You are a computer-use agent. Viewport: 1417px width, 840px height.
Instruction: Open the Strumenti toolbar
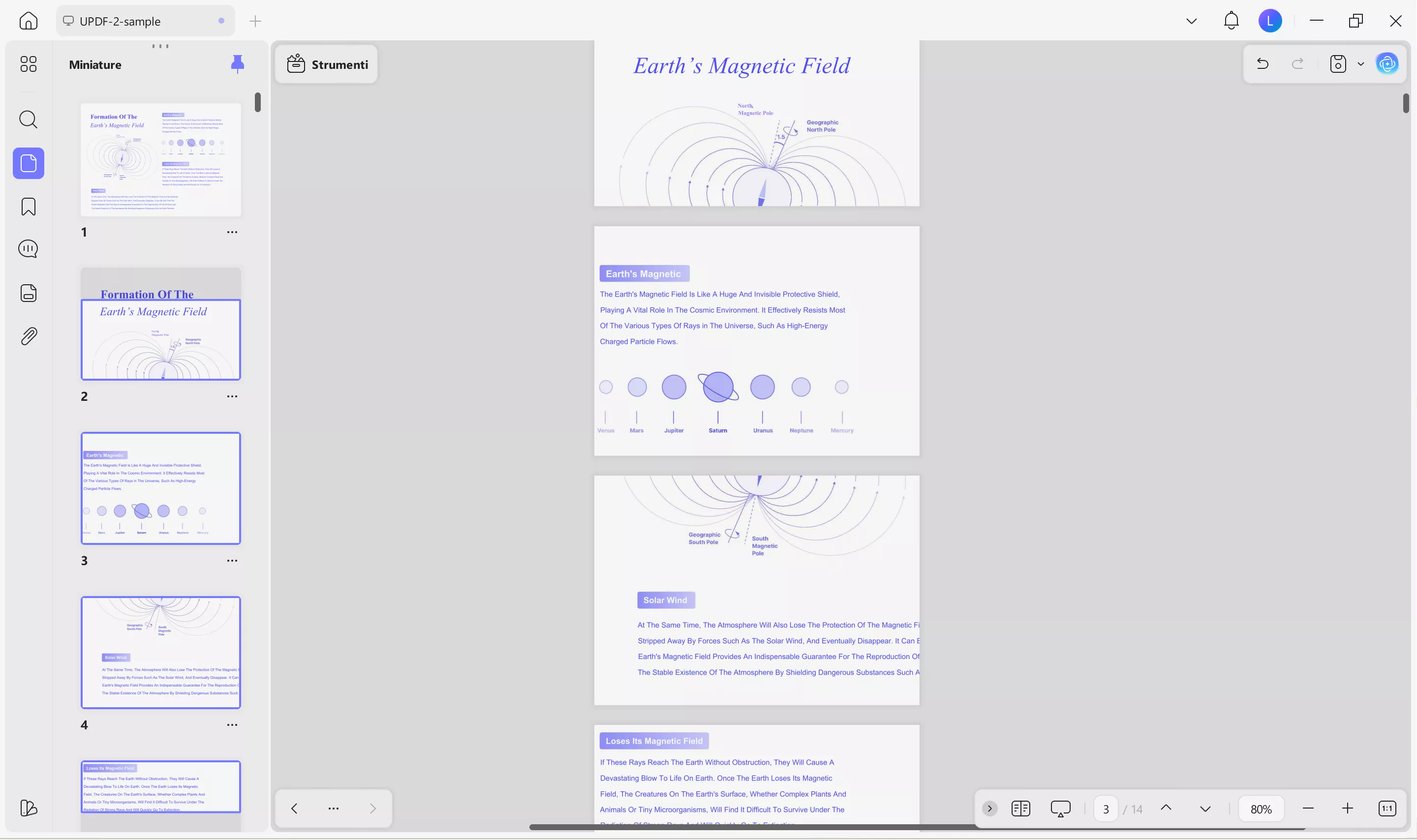[x=326, y=64]
